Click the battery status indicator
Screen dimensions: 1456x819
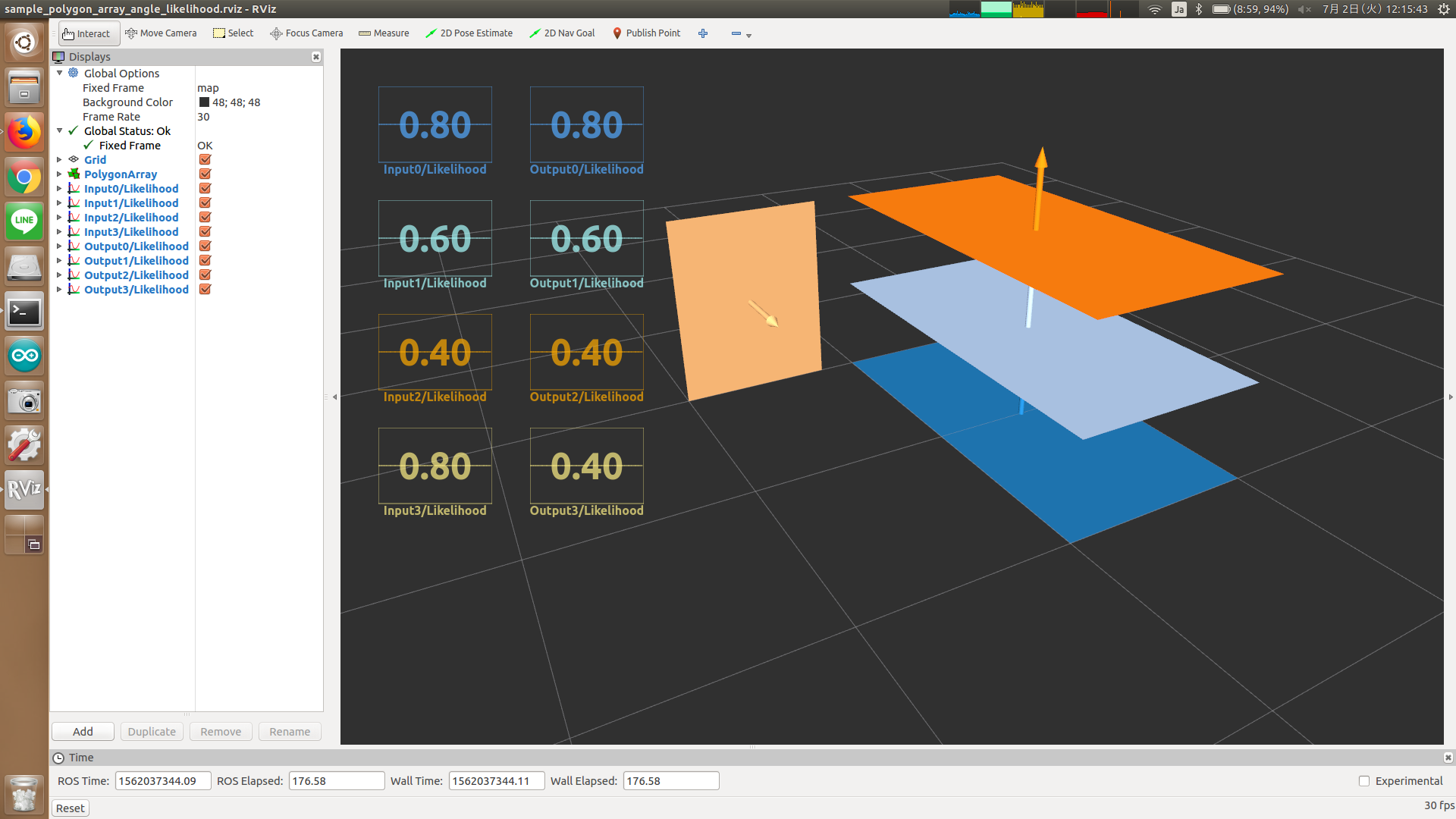(1250, 9)
